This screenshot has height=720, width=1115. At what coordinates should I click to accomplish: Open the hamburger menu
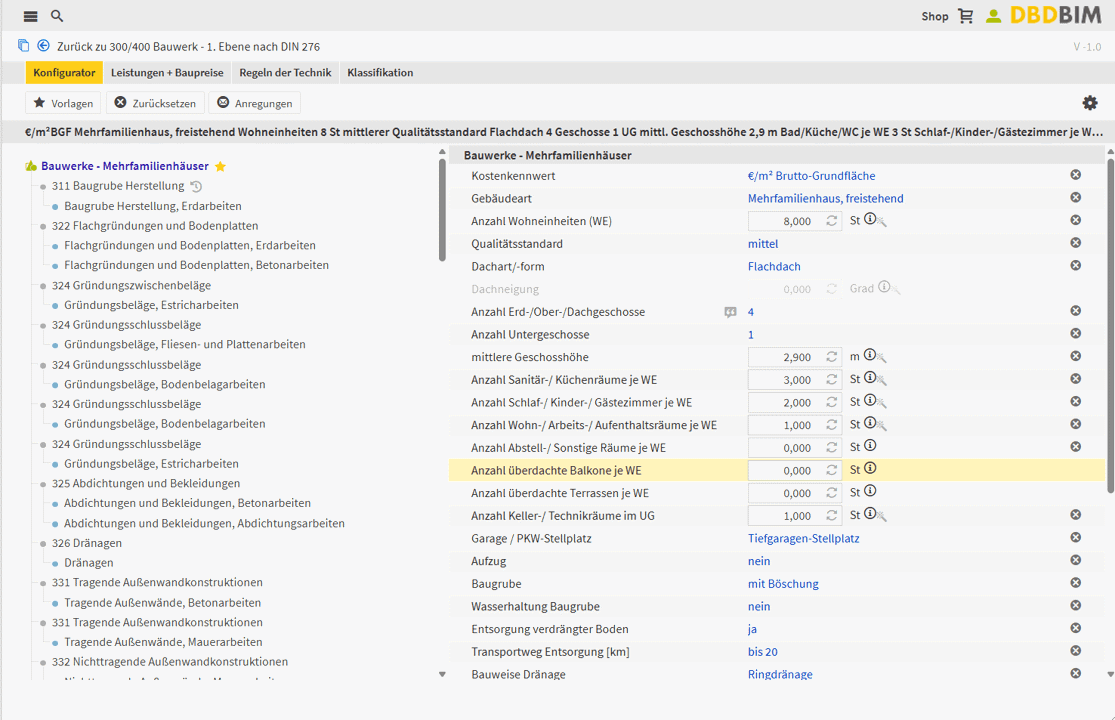30,16
